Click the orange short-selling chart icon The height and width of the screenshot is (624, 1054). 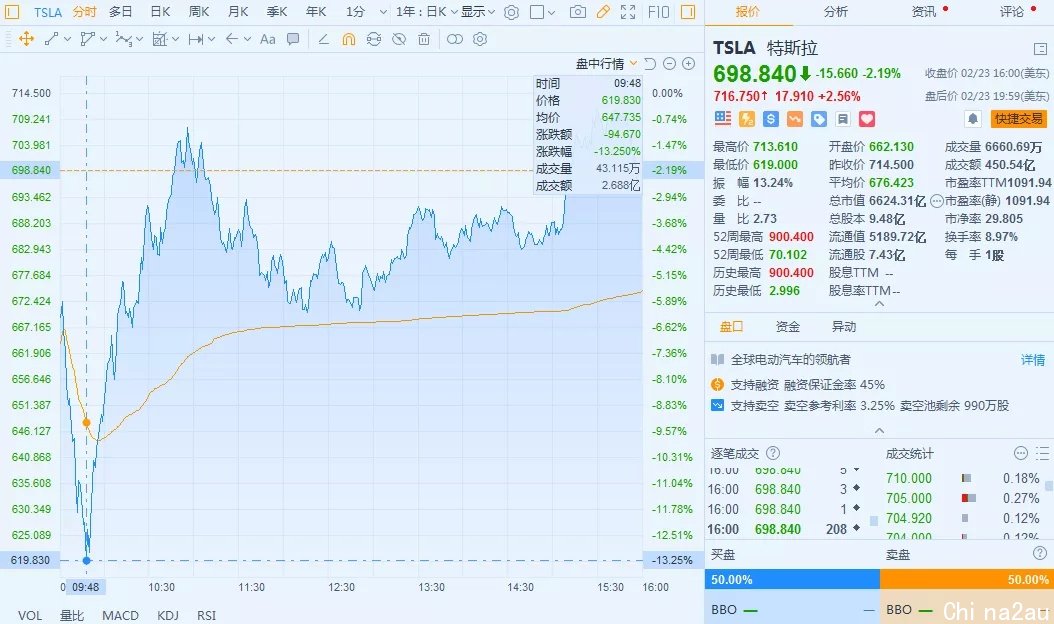click(x=795, y=119)
